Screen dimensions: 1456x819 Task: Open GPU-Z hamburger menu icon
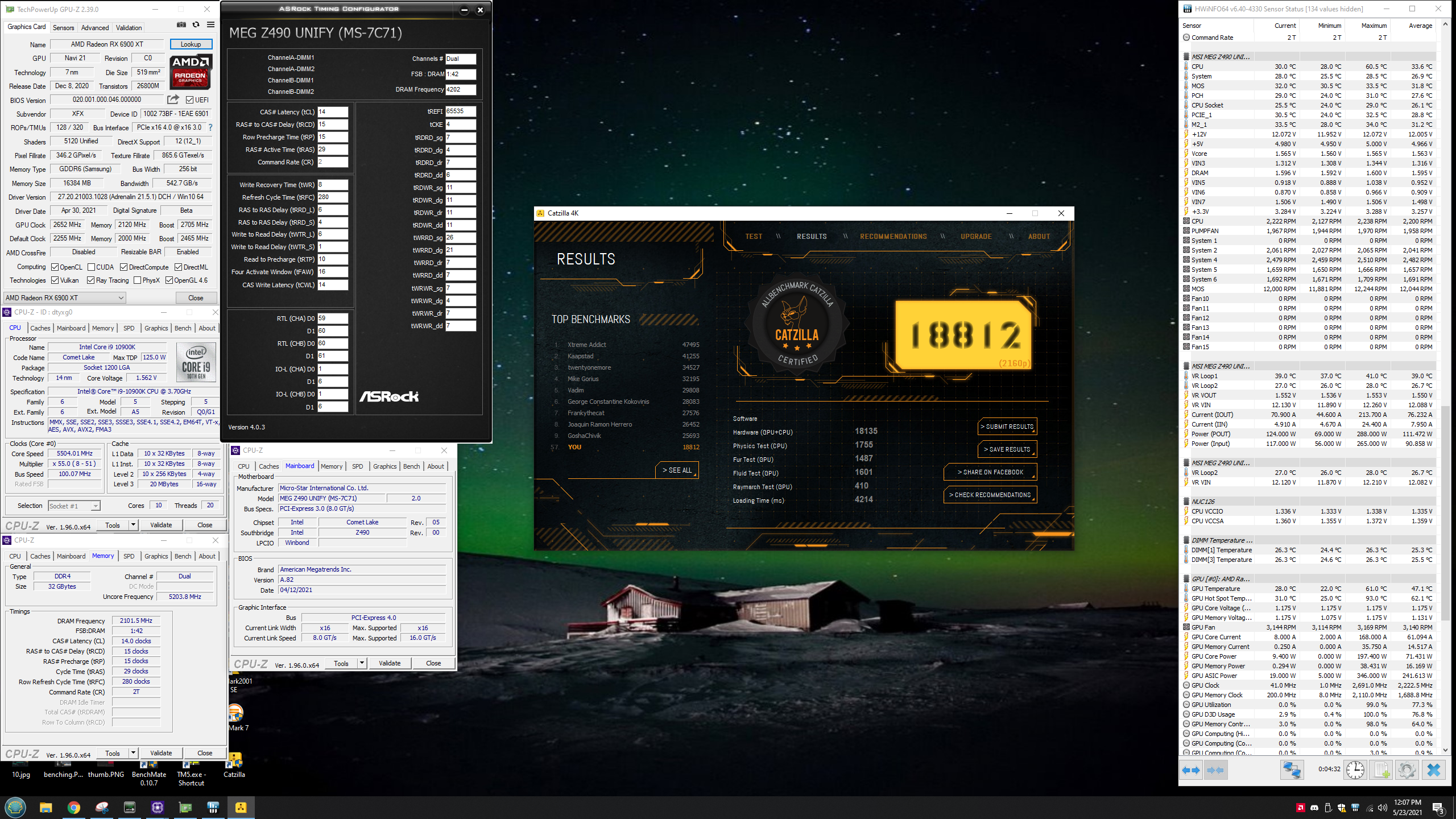coord(210,25)
